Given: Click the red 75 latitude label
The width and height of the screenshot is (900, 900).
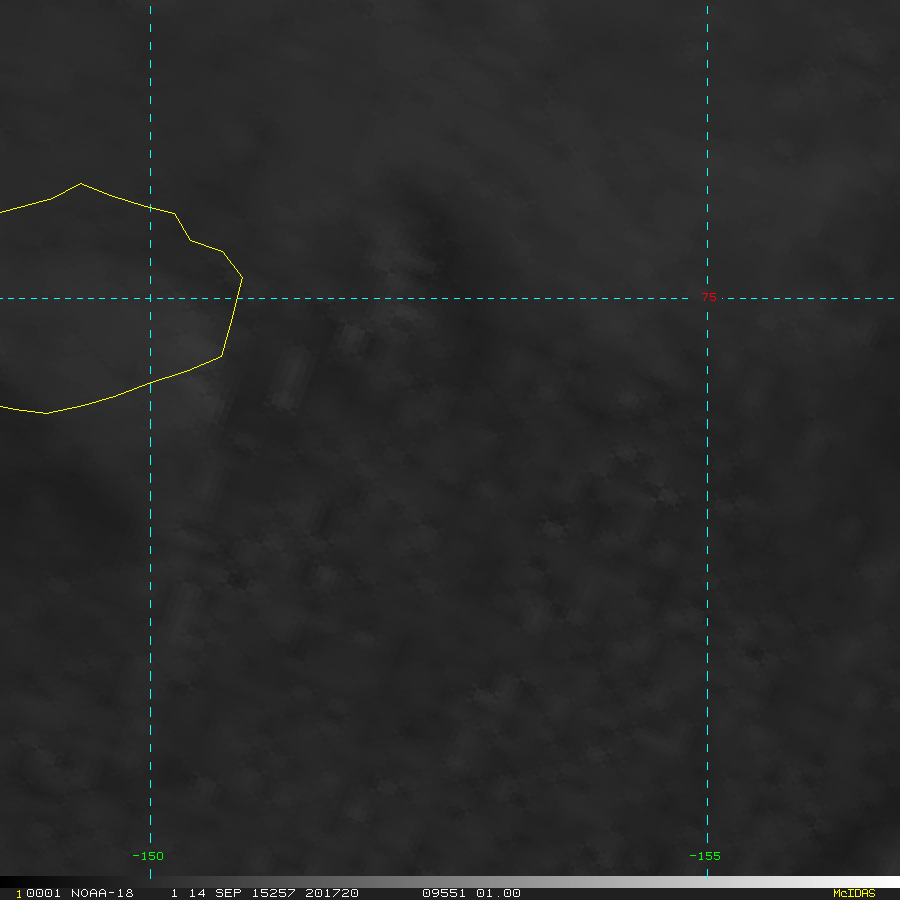Looking at the screenshot, I should (x=708, y=298).
